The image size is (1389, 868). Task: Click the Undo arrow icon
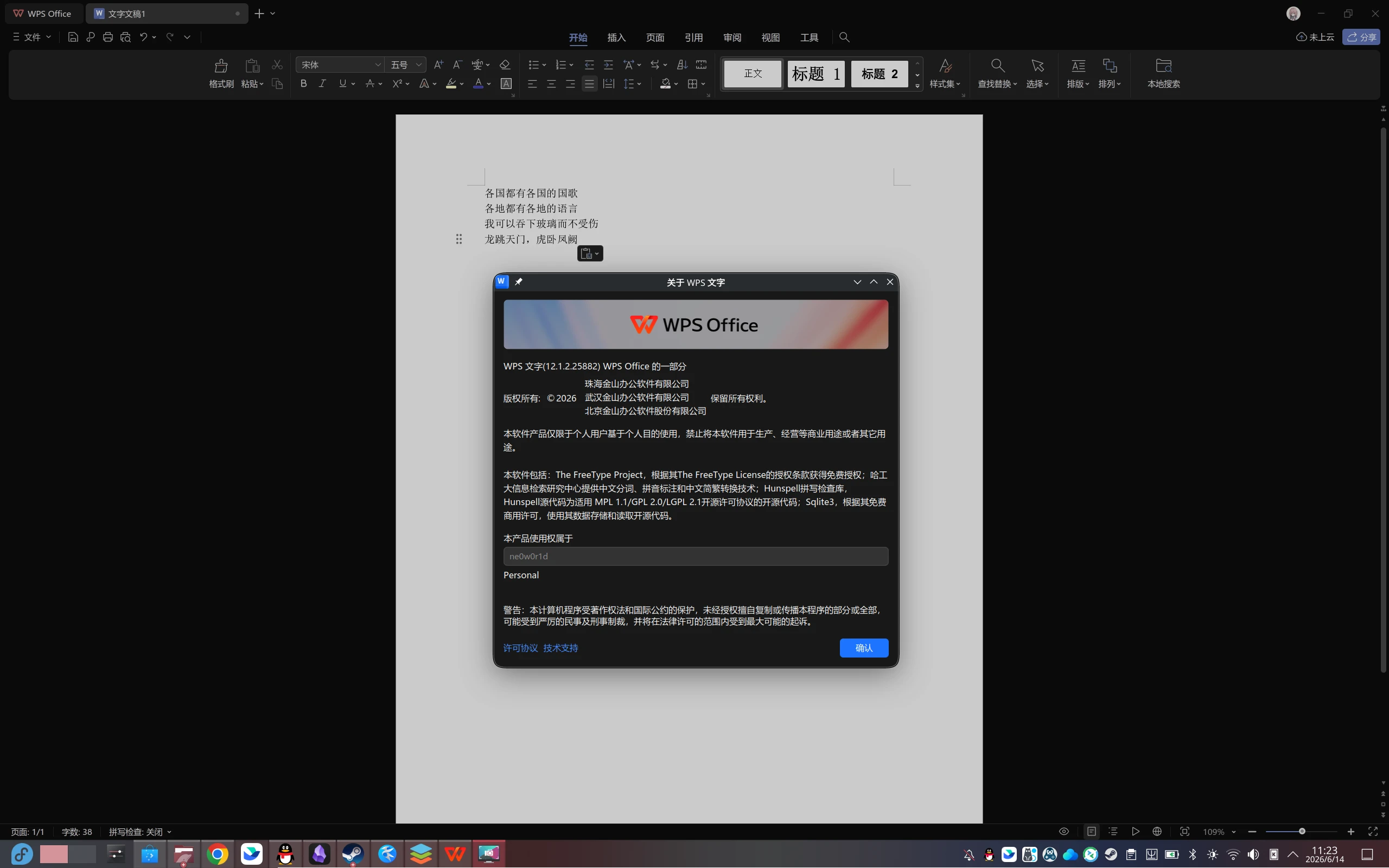coord(143,37)
